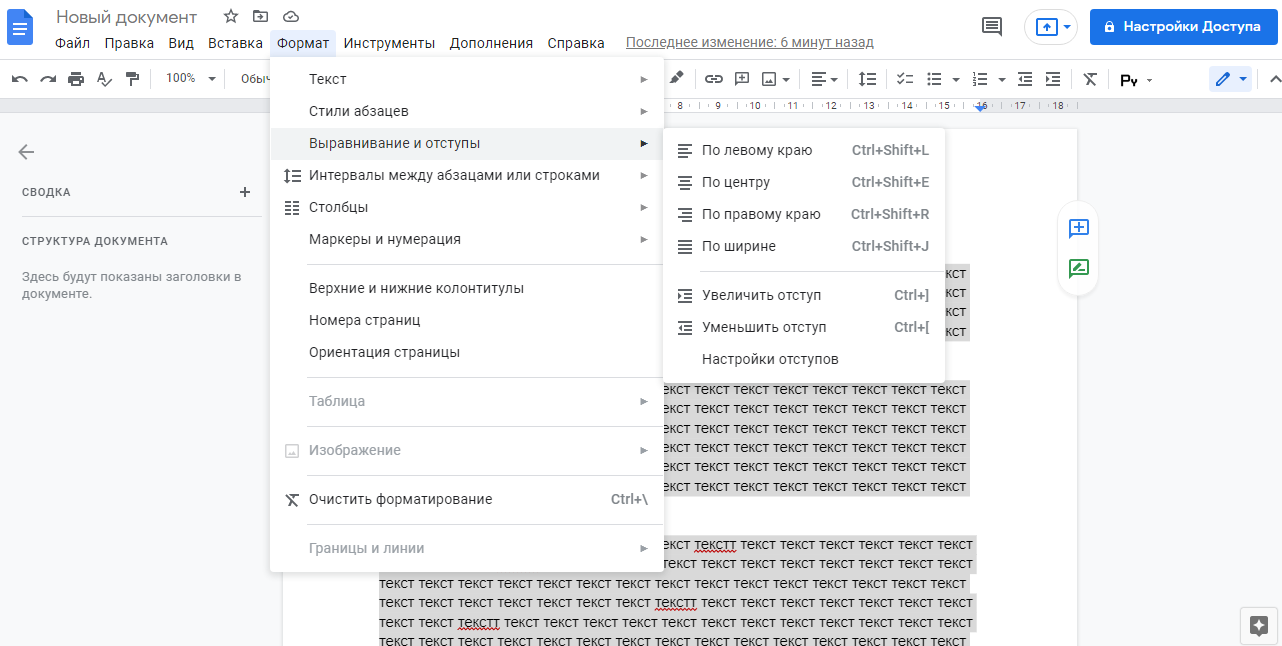Click the Новый документ title field

[126, 17]
